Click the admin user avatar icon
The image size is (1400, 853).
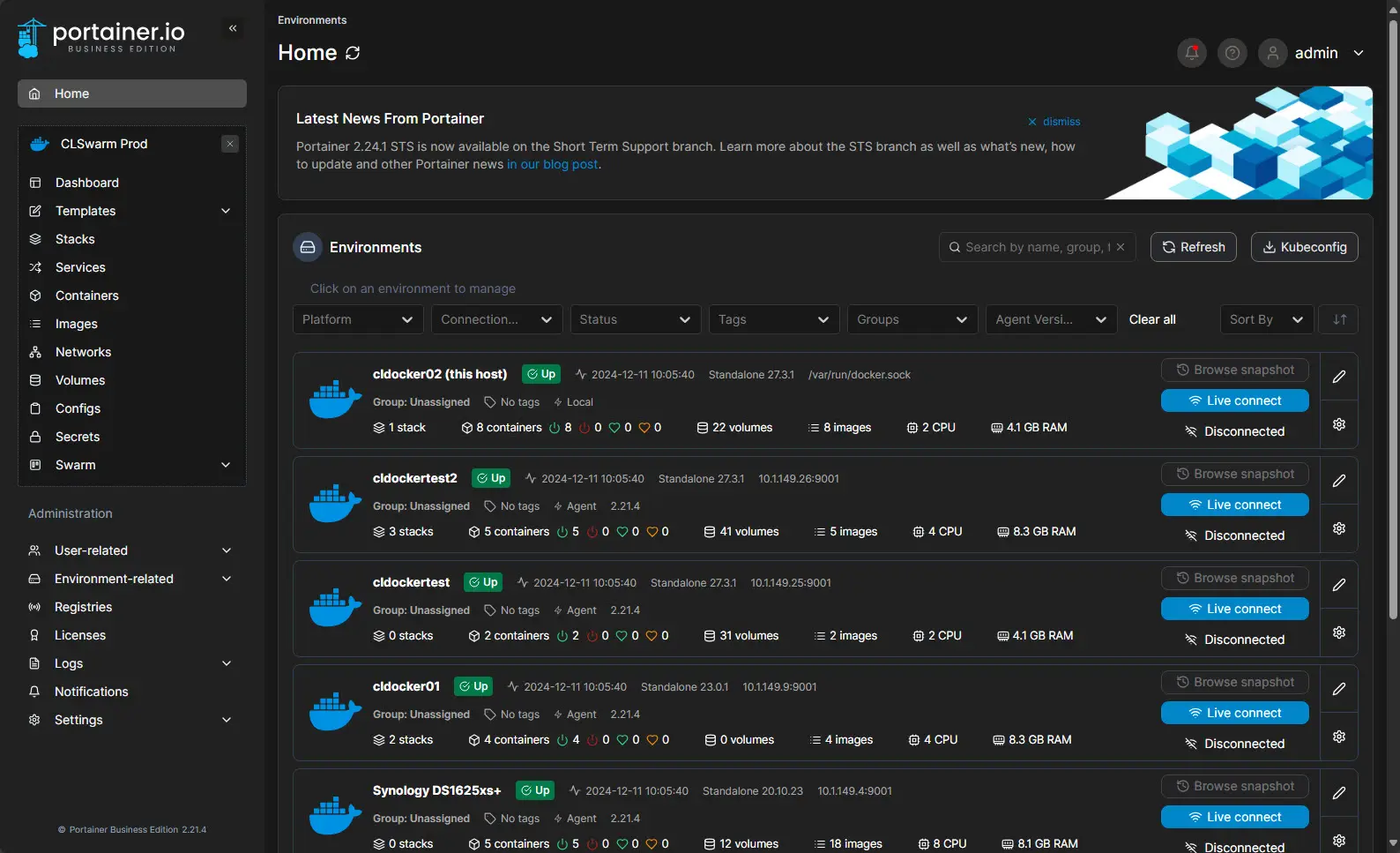tap(1273, 53)
